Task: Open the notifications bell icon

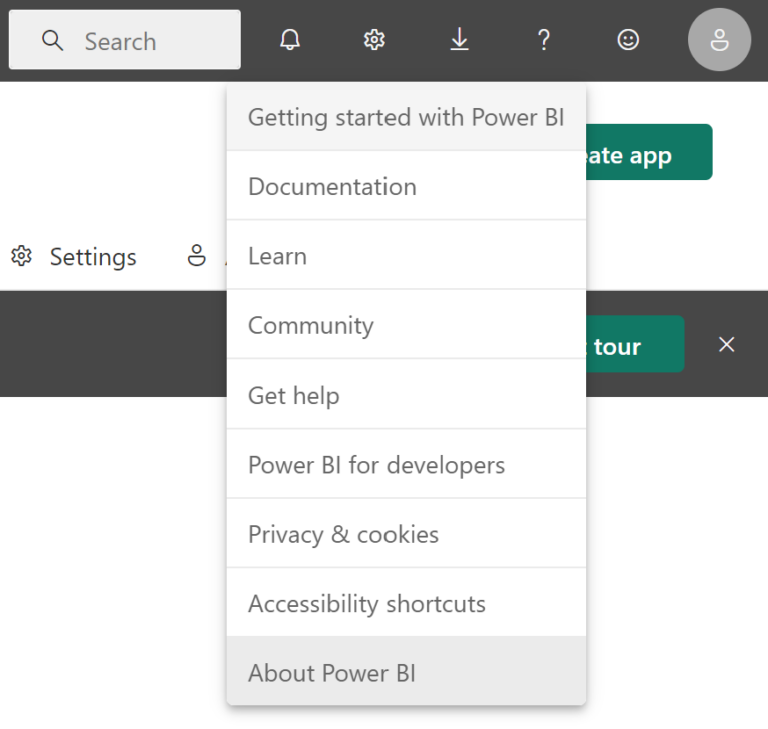Action: [290, 40]
